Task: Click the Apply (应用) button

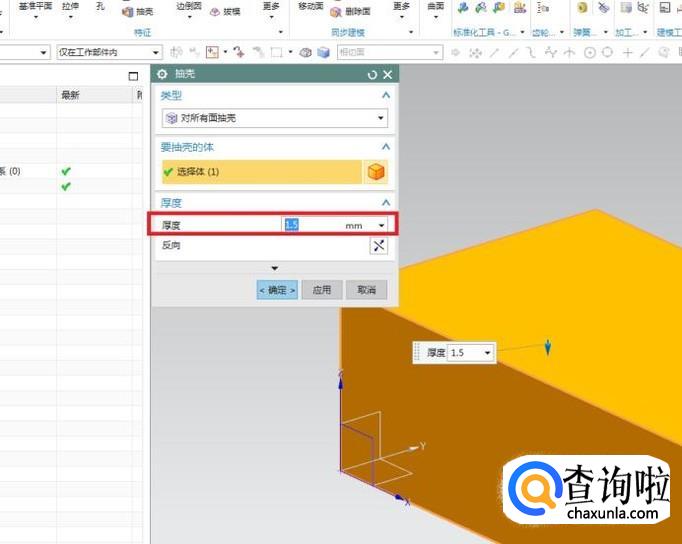Action: click(322, 290)
